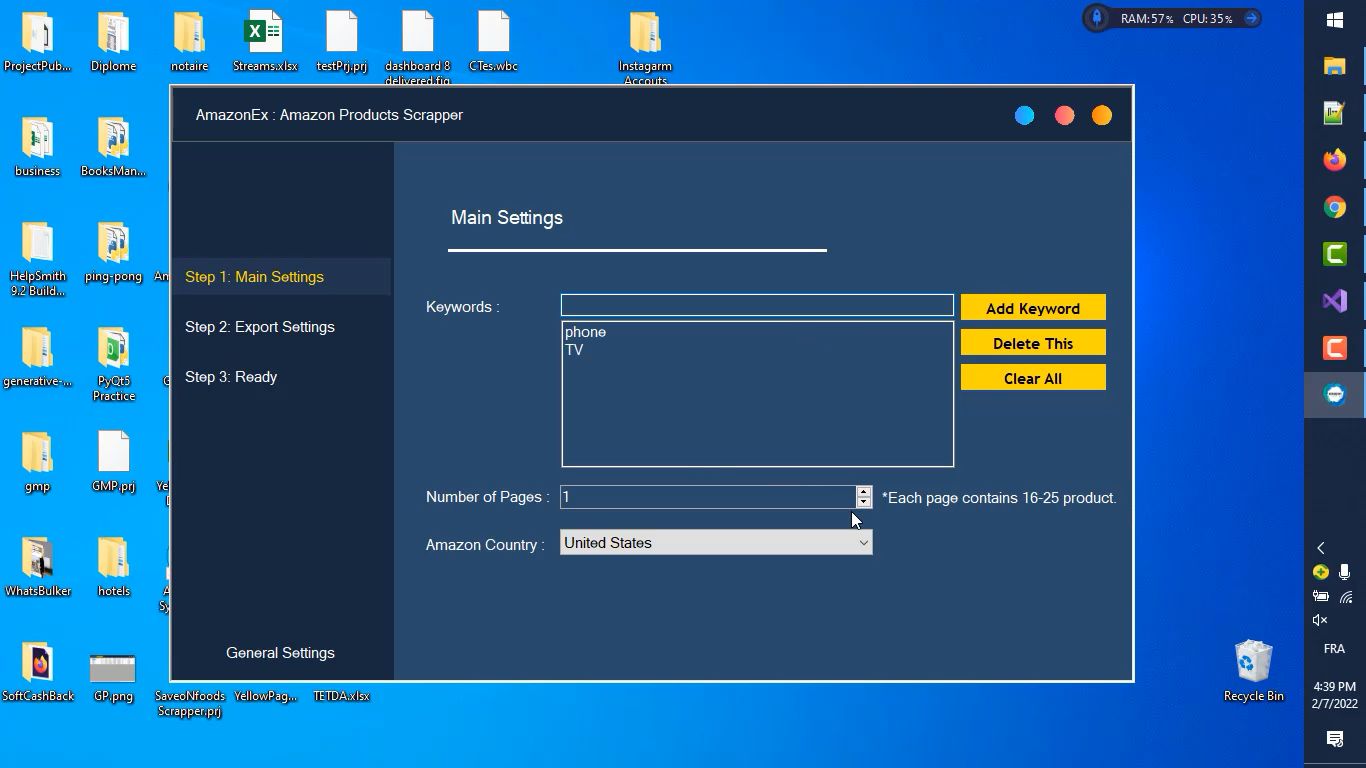The image size is (1366, 768).
Task: Increase Number of Pages with up arrow
Action: pos(863,491)
